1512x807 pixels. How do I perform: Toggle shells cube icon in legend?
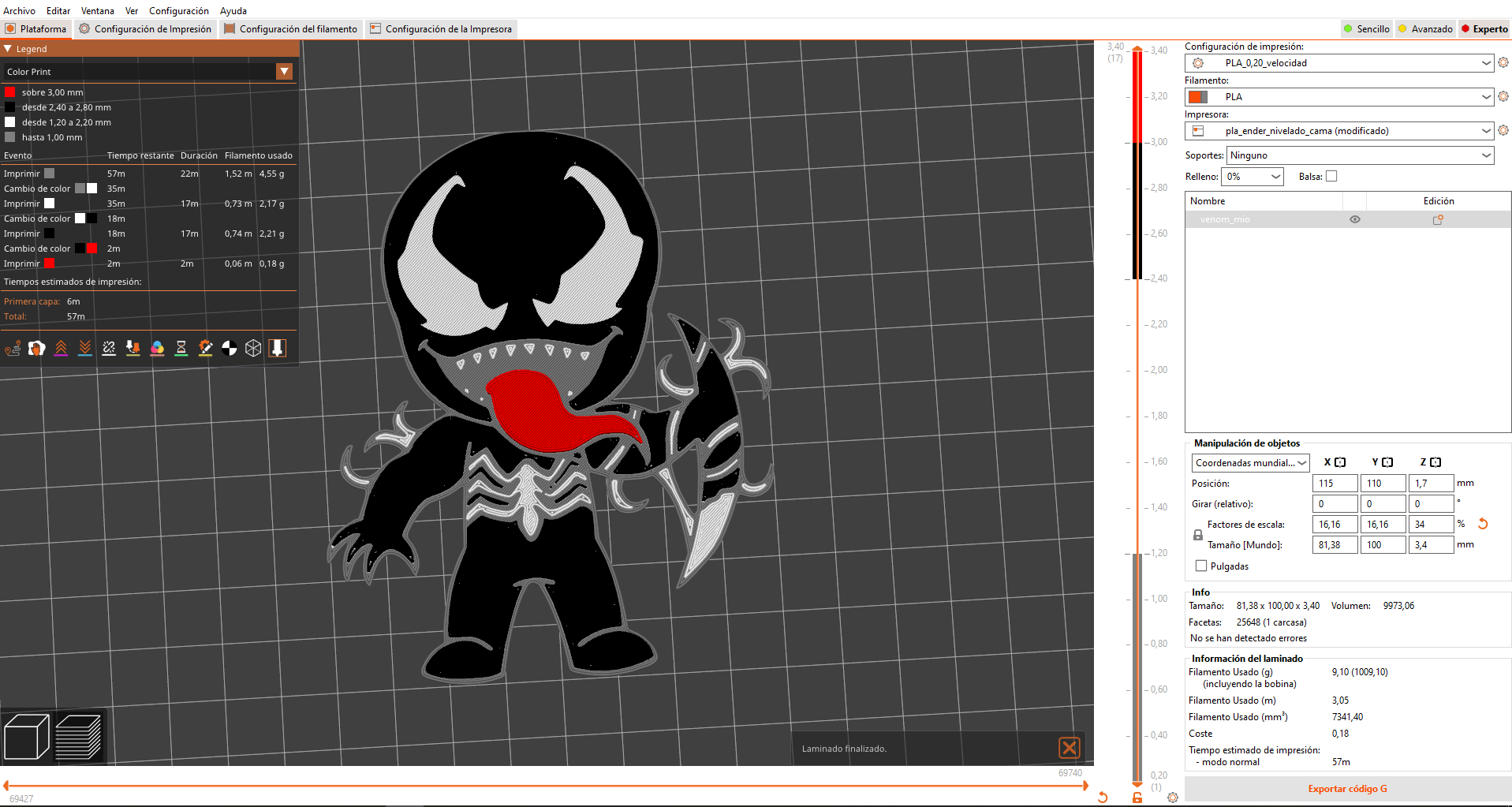(x=253, y=348)
